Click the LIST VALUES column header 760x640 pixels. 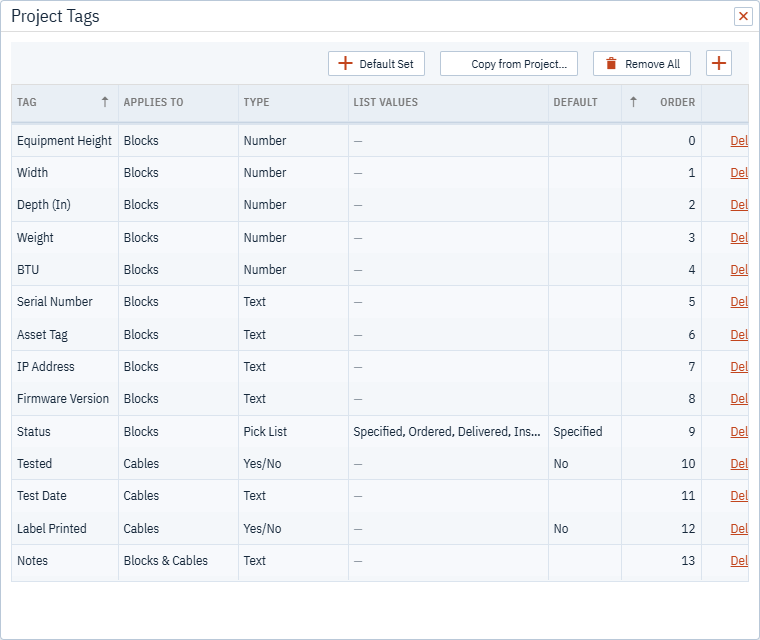click(448, 102)
